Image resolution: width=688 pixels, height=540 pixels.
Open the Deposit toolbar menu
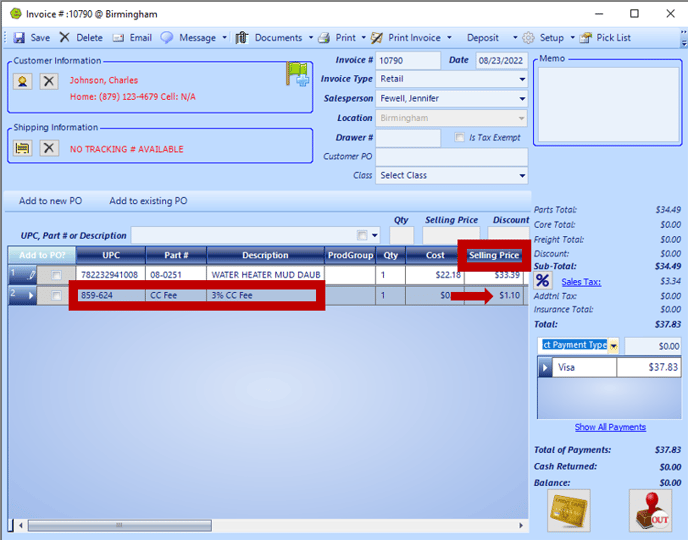pos(483,38)
